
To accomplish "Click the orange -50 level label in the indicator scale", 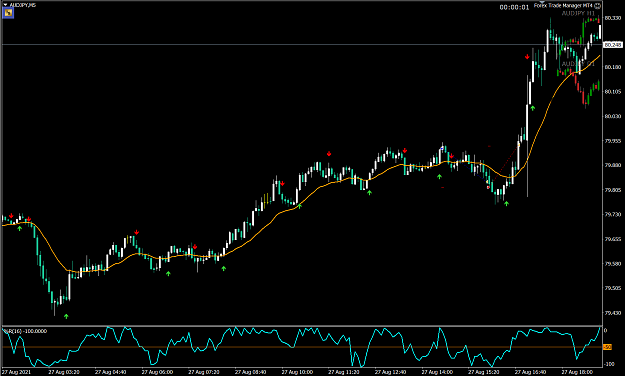I will pyautogui.click(x=607, y=347).
